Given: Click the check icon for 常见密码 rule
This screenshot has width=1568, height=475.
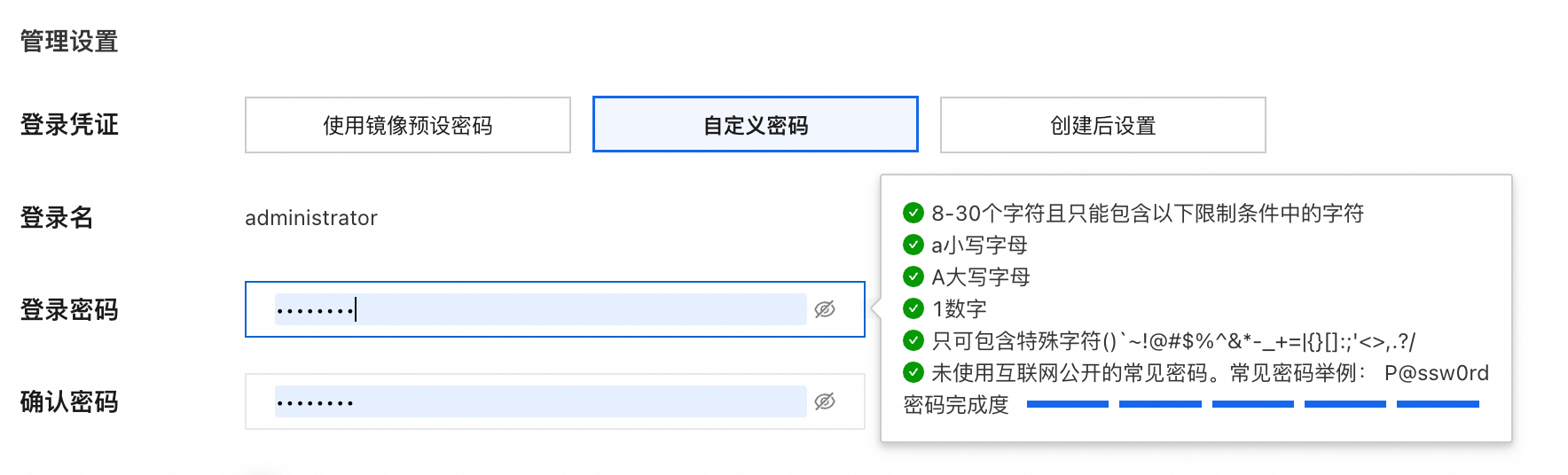Looking at the screenshot, I should pos(913,372).
